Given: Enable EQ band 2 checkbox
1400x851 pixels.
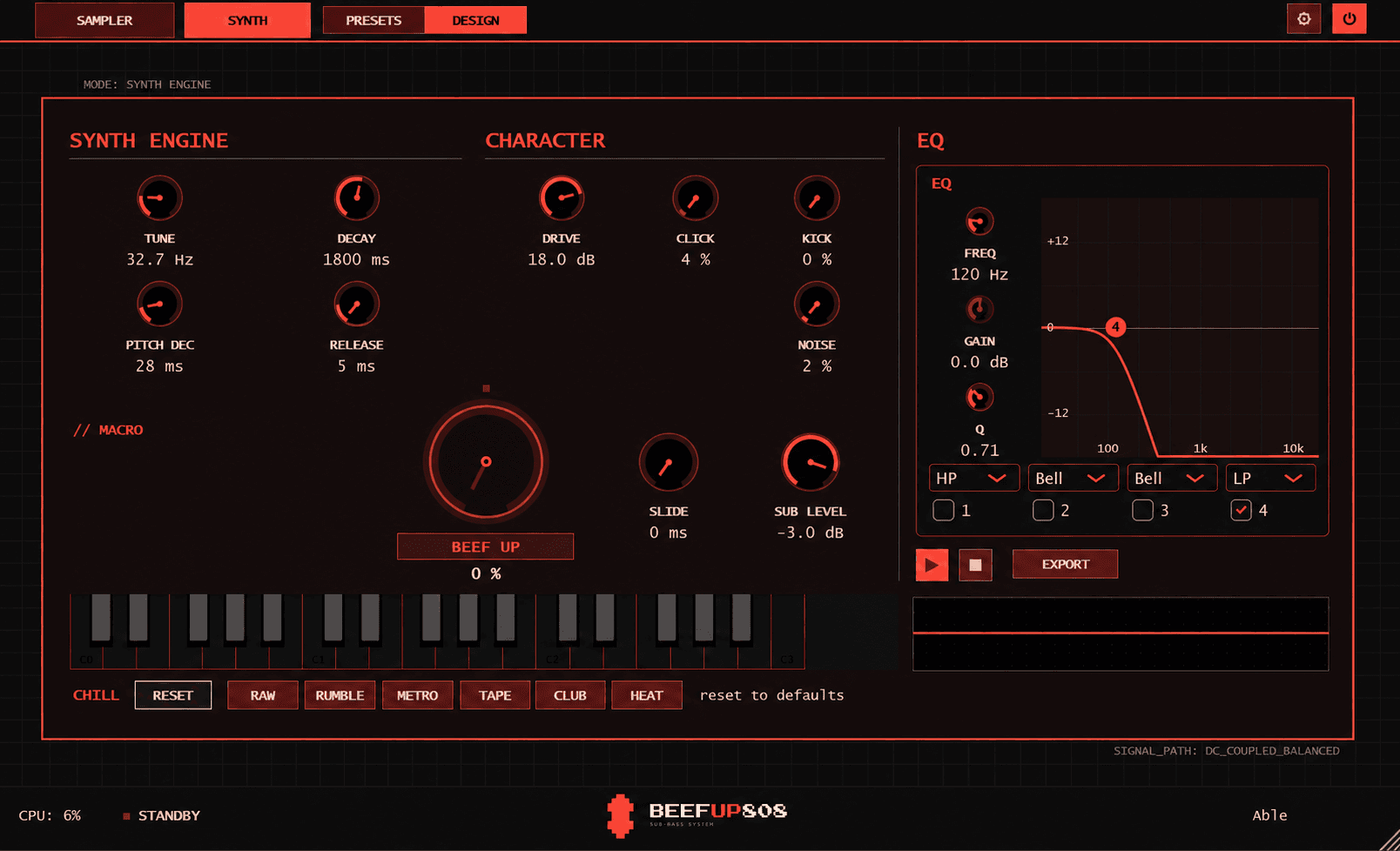Looking at the screenshot, I should tap(1043, 510).
